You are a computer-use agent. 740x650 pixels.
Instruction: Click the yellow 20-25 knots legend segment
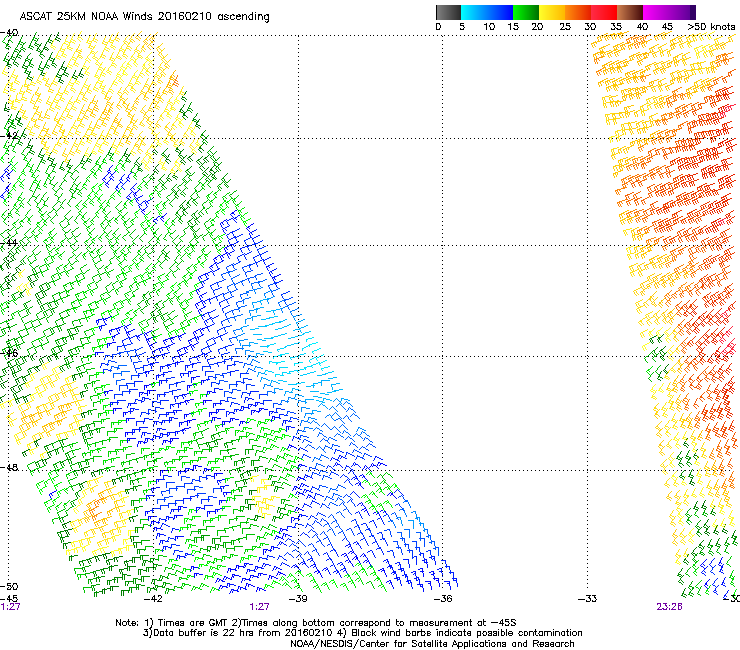[552, 12]
